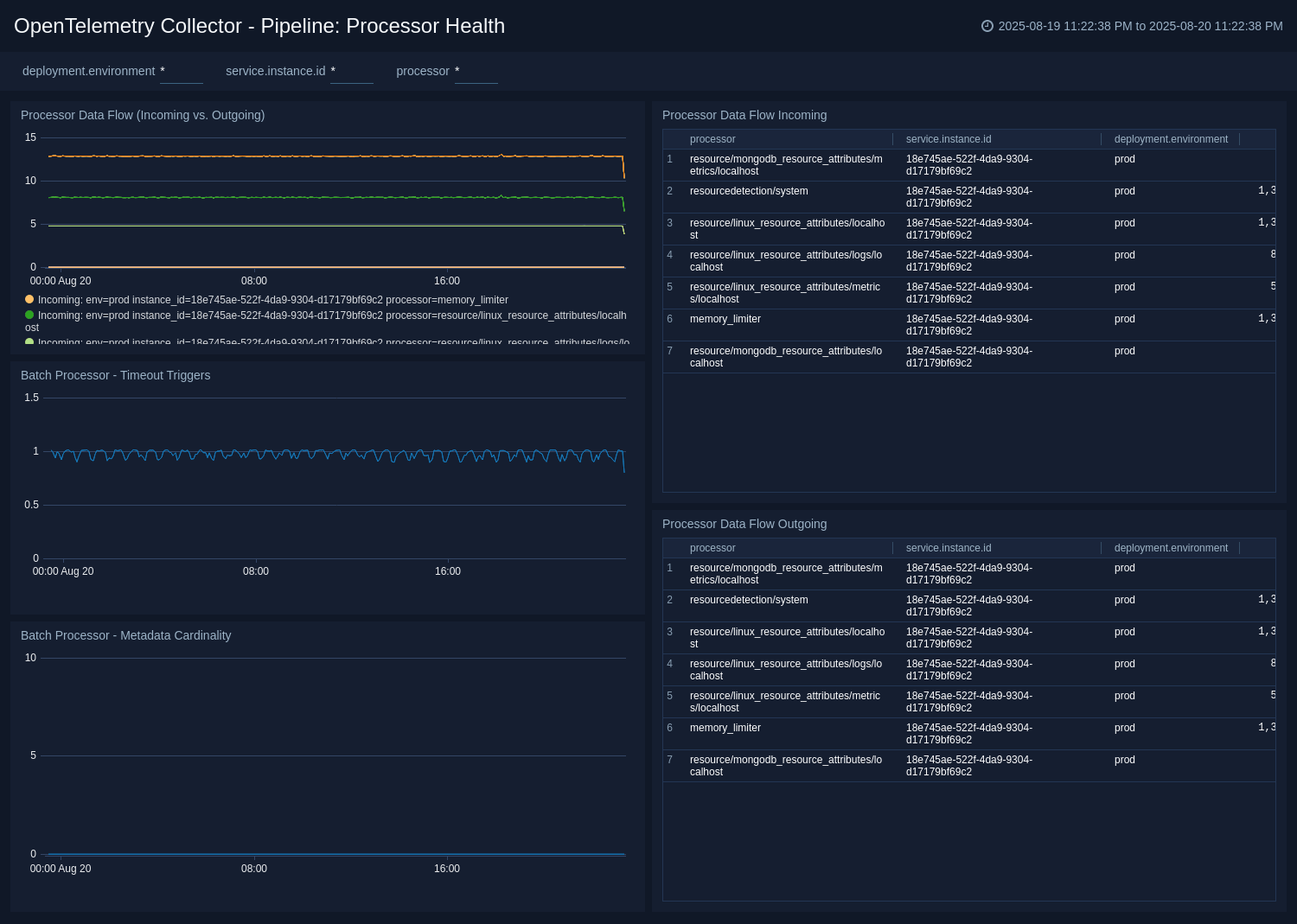Click the 08:00 axis label in Metadata Cardinality chart

pyautogui.click(x=254, y=869)
